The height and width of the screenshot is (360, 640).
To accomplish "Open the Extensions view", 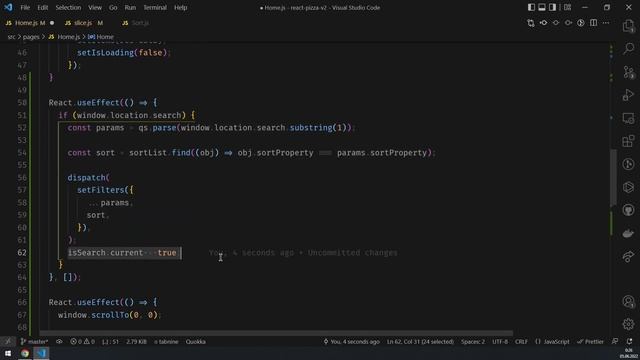I will [629, 141].
